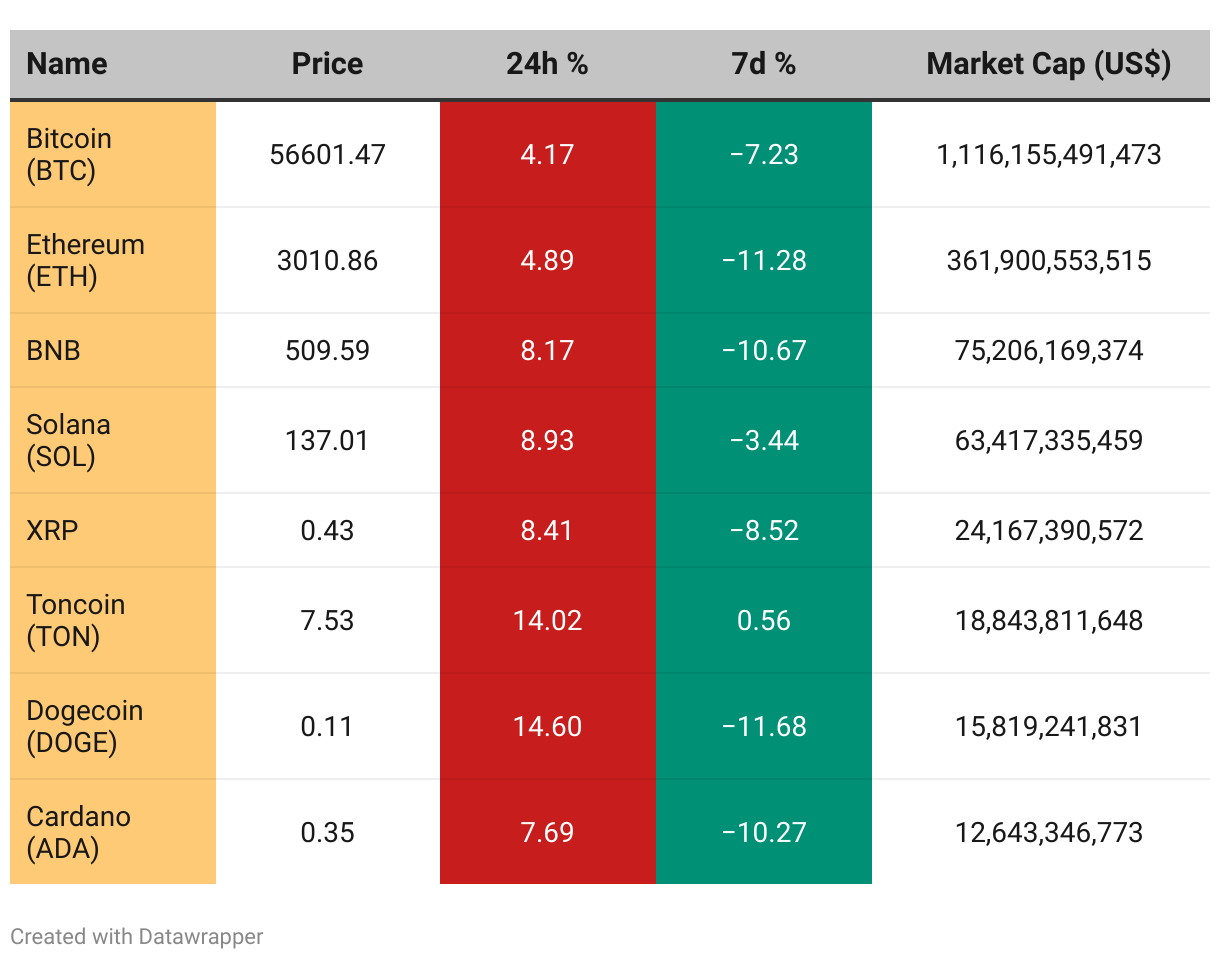Click the Cardano (ADA) name cell

(x=79, y=832)
